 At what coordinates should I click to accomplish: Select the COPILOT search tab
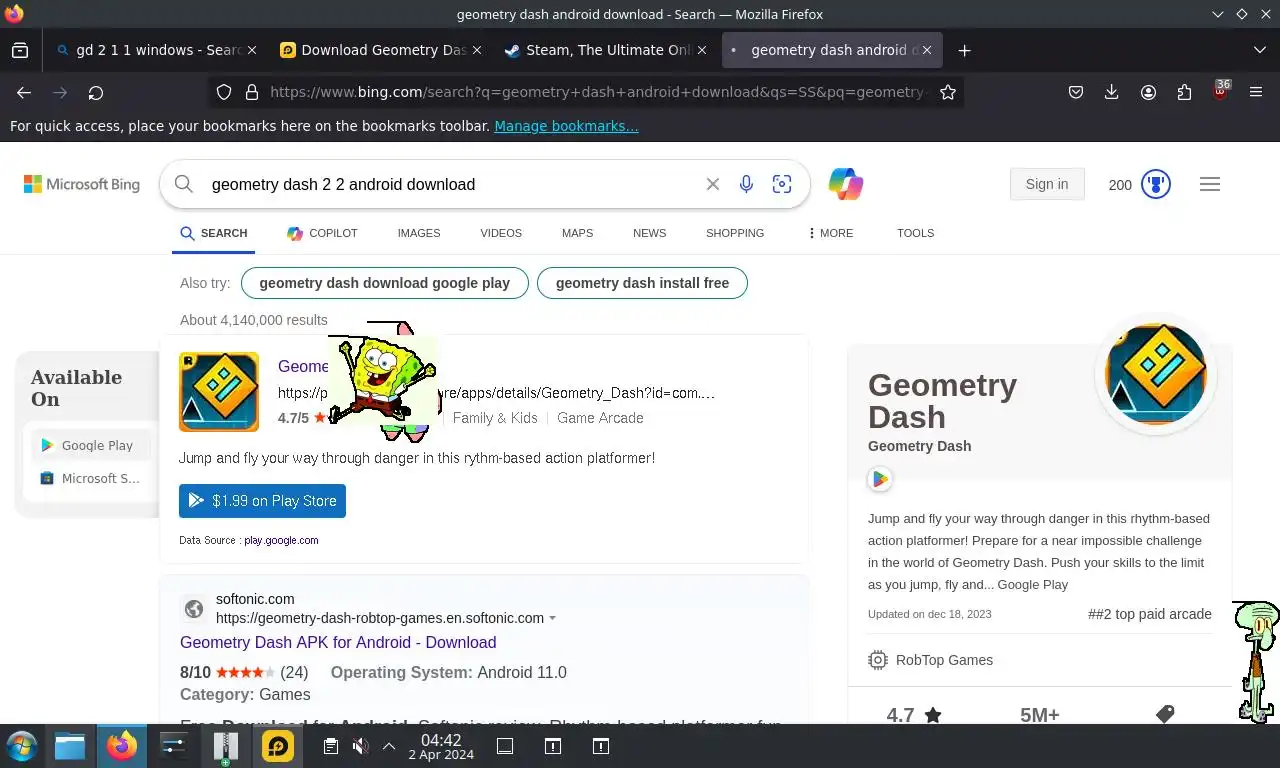(x=322, y=233)
